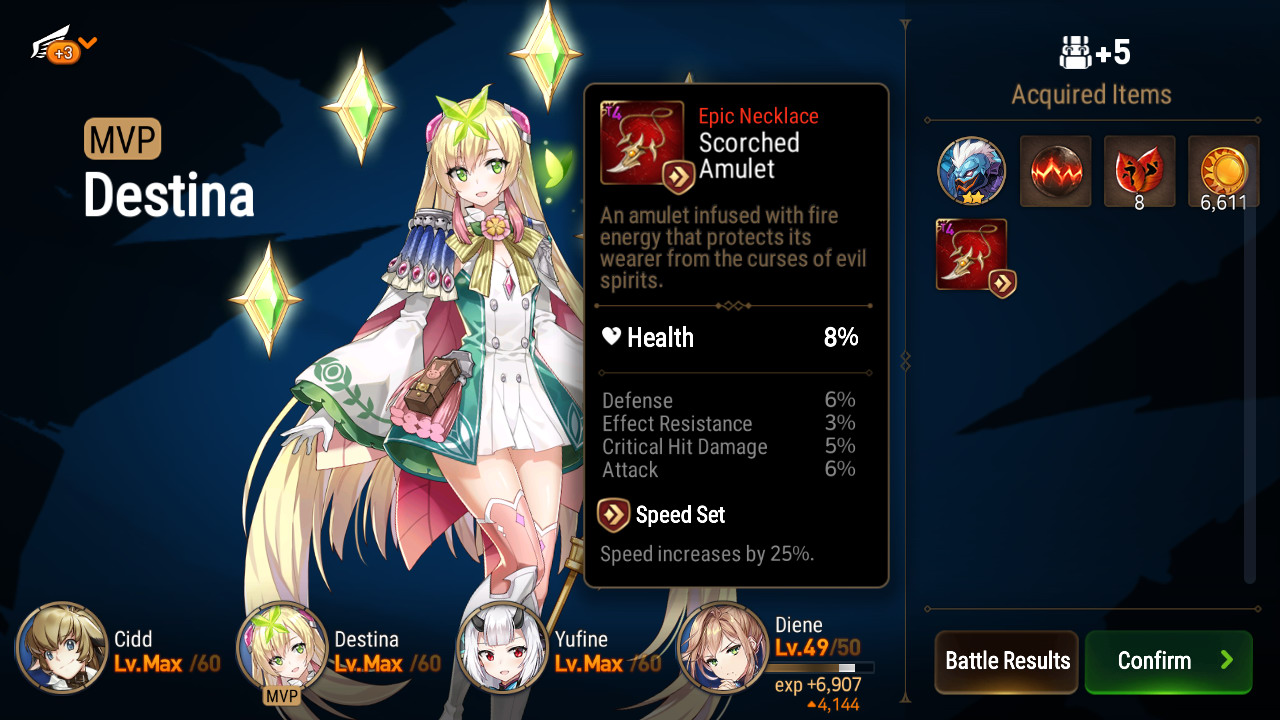Image resolution: width=1280 pixels, height=720 pixels.
Task: Click the heart Health stat icon
Action: (x=611, y=337)
